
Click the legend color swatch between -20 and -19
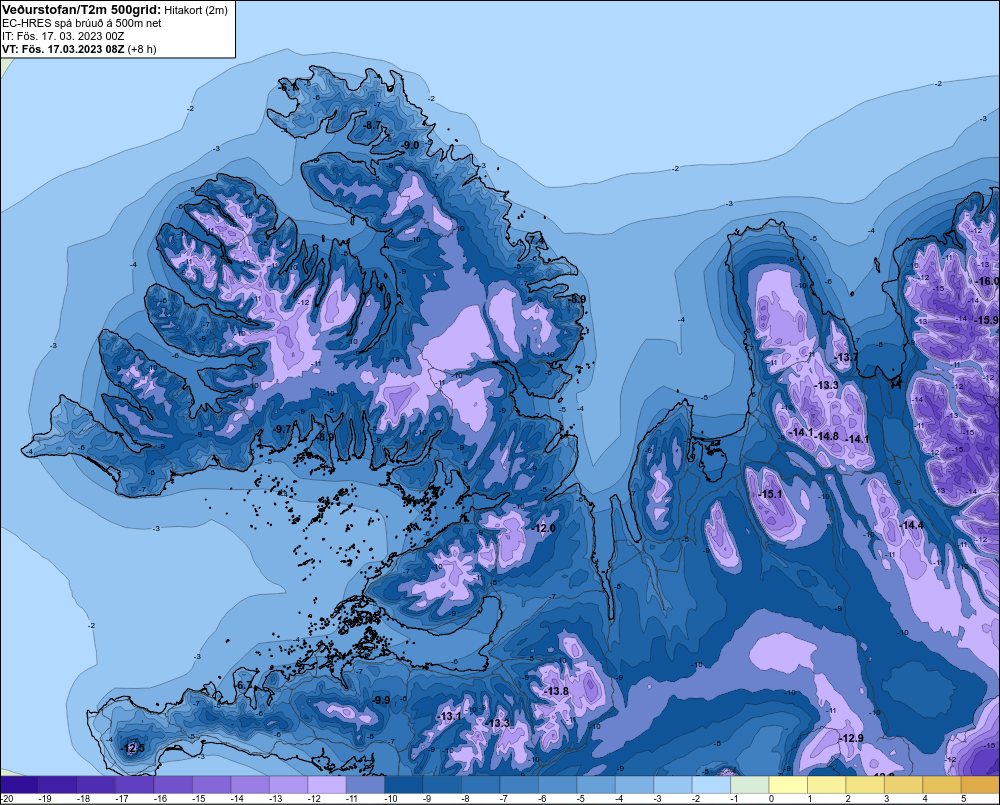pos(20,784)
